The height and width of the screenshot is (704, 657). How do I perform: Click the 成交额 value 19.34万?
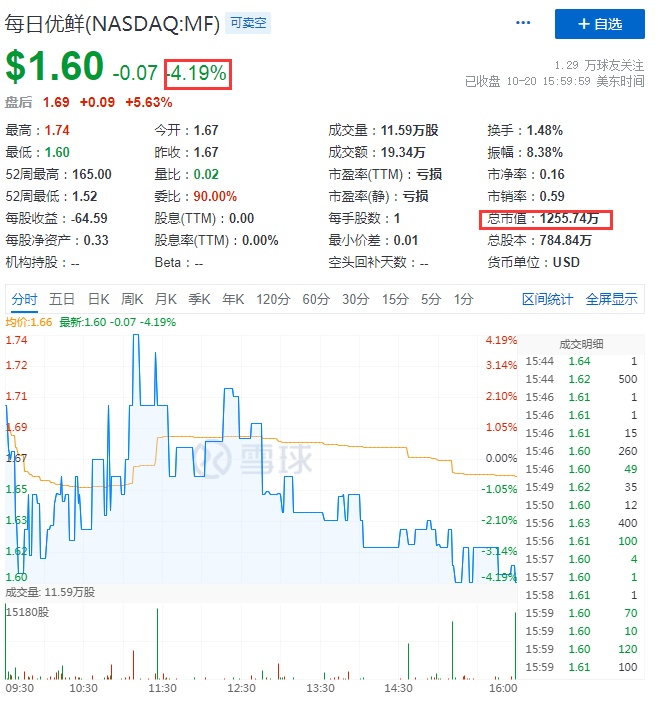click(403, 153)
